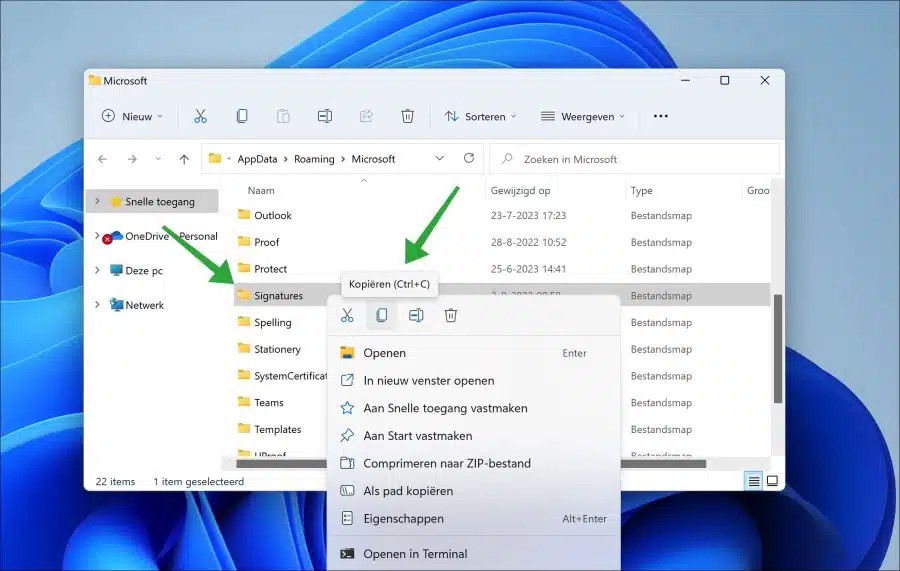Select the Spelling folder

[273, 323]
